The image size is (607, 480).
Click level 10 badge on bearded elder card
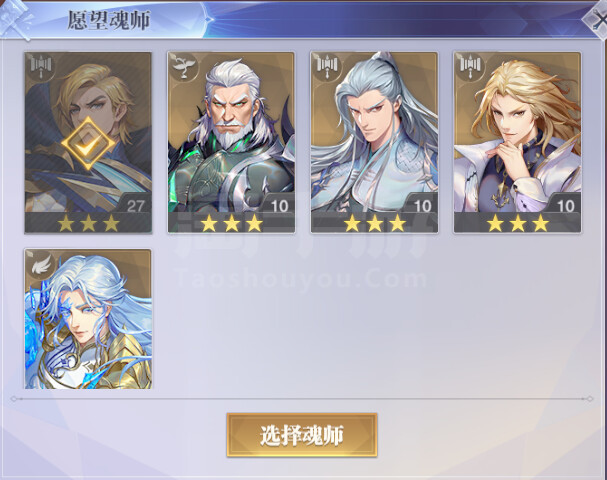[x=279, y=206]
